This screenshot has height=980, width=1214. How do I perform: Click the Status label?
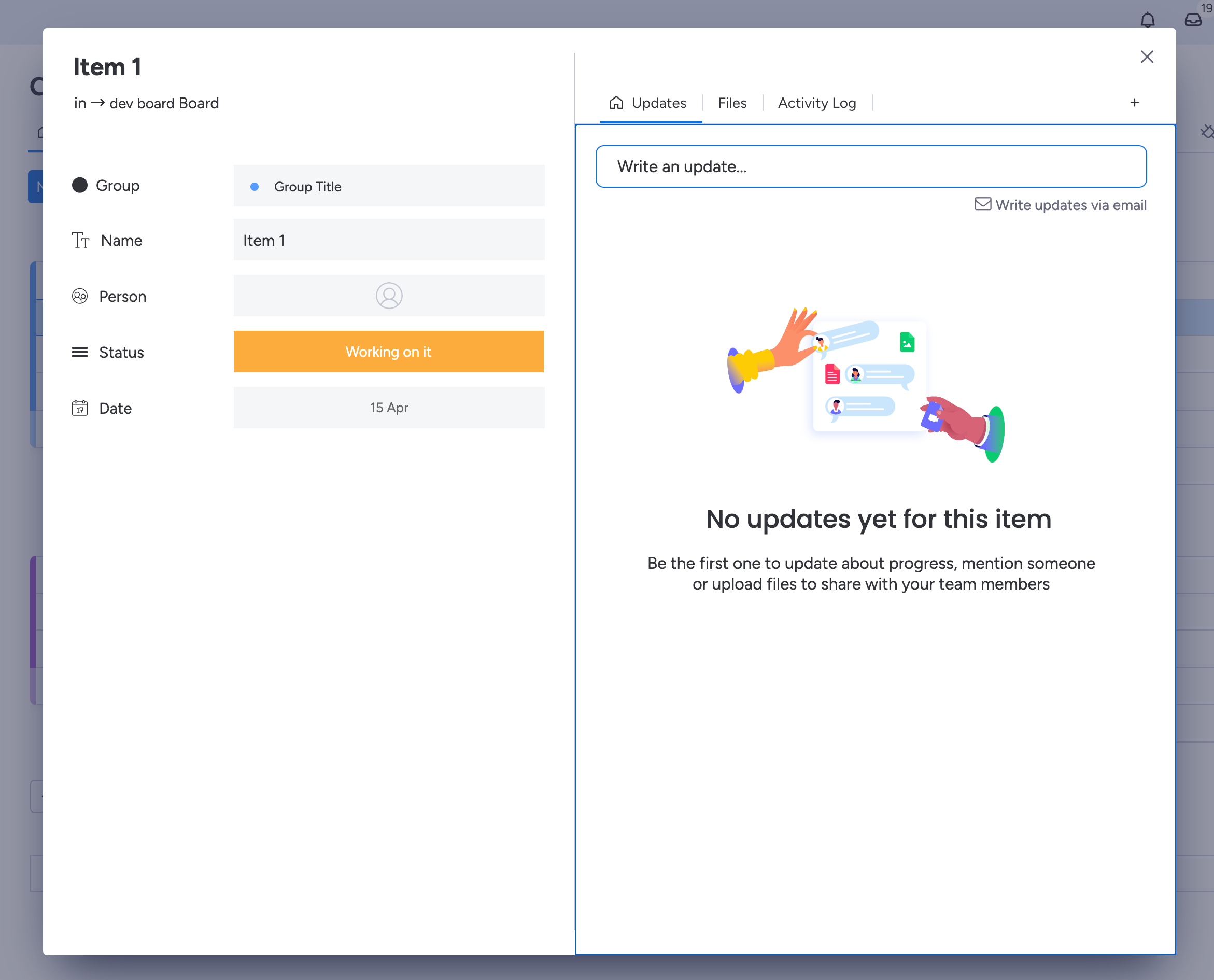[x=121, y=352]
